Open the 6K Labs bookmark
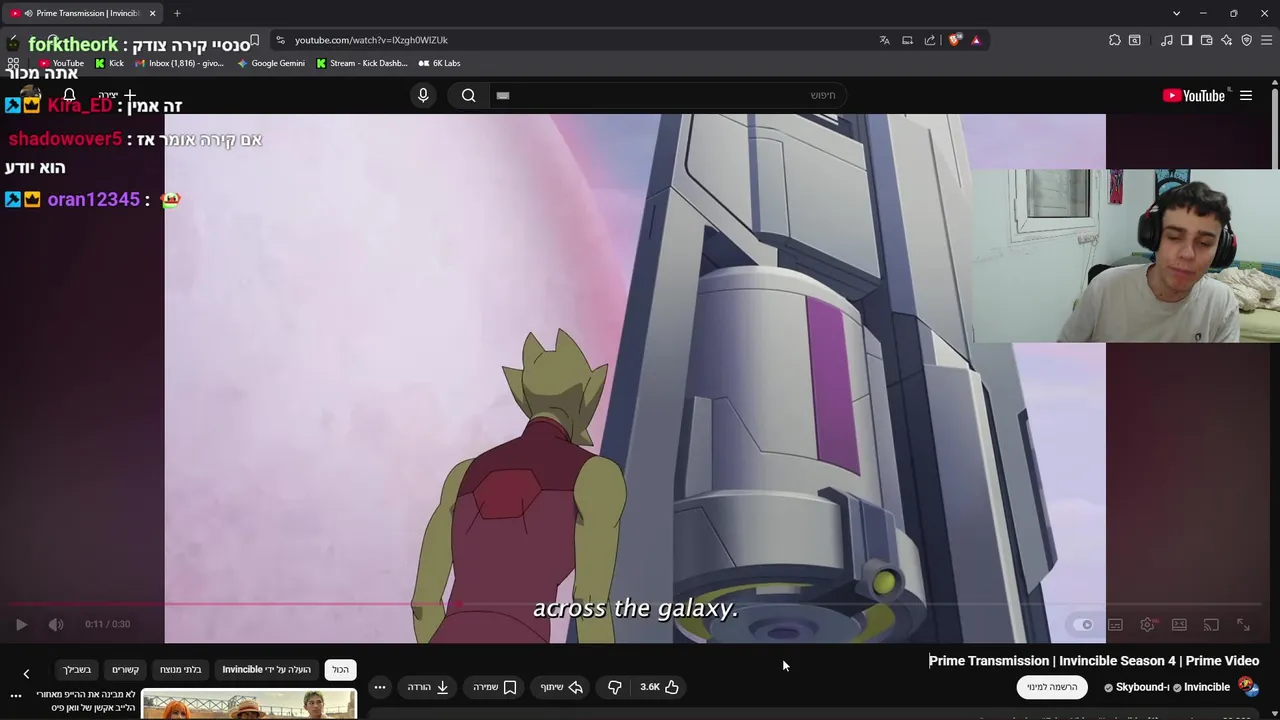Image resolution: width=1280 pixels, height=720 pixels. (x=439, y=63)
